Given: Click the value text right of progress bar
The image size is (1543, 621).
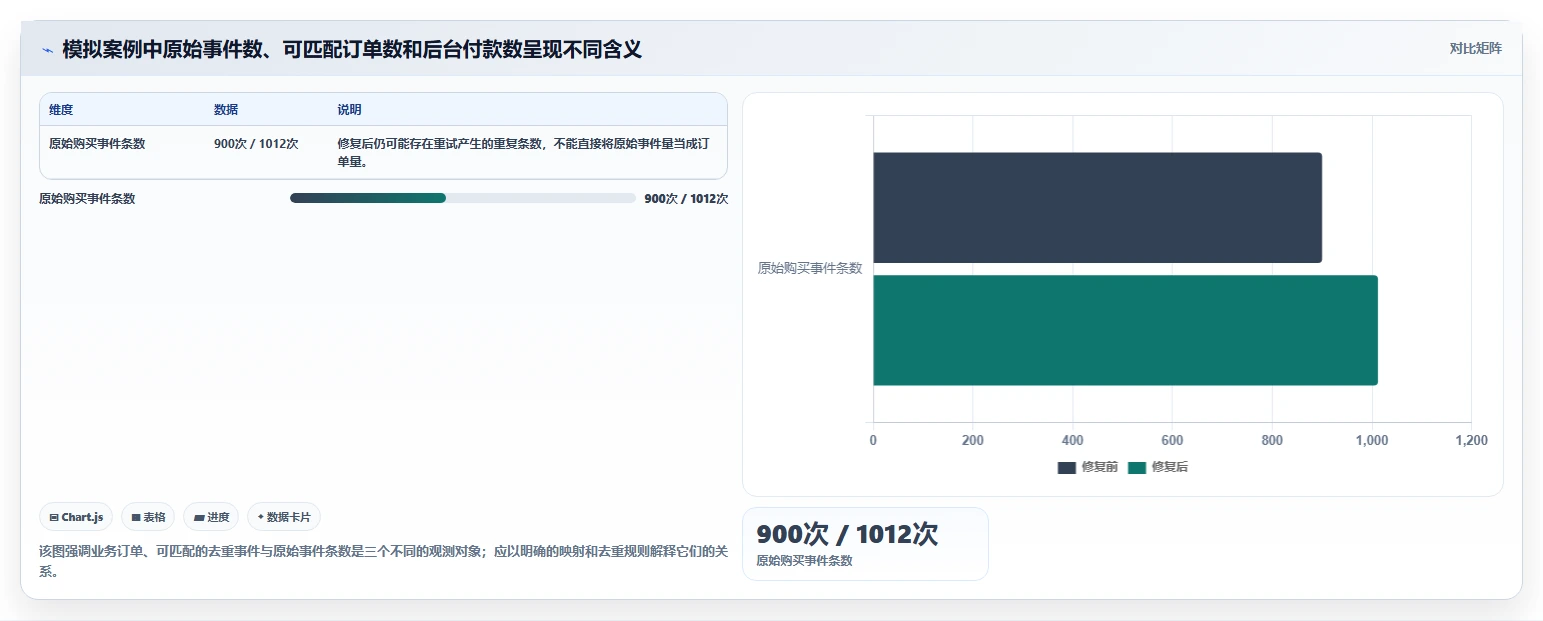Looking at the screenshot, I should click(x=686, y=198).
